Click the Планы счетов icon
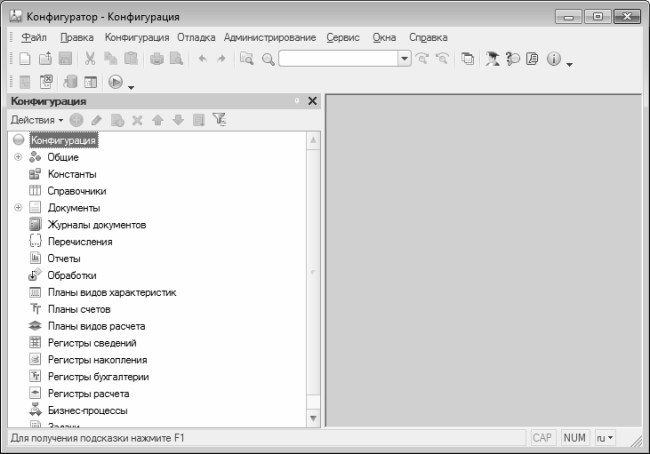The width and height of the screenshot is (650, 454). (x=34, y=309)
